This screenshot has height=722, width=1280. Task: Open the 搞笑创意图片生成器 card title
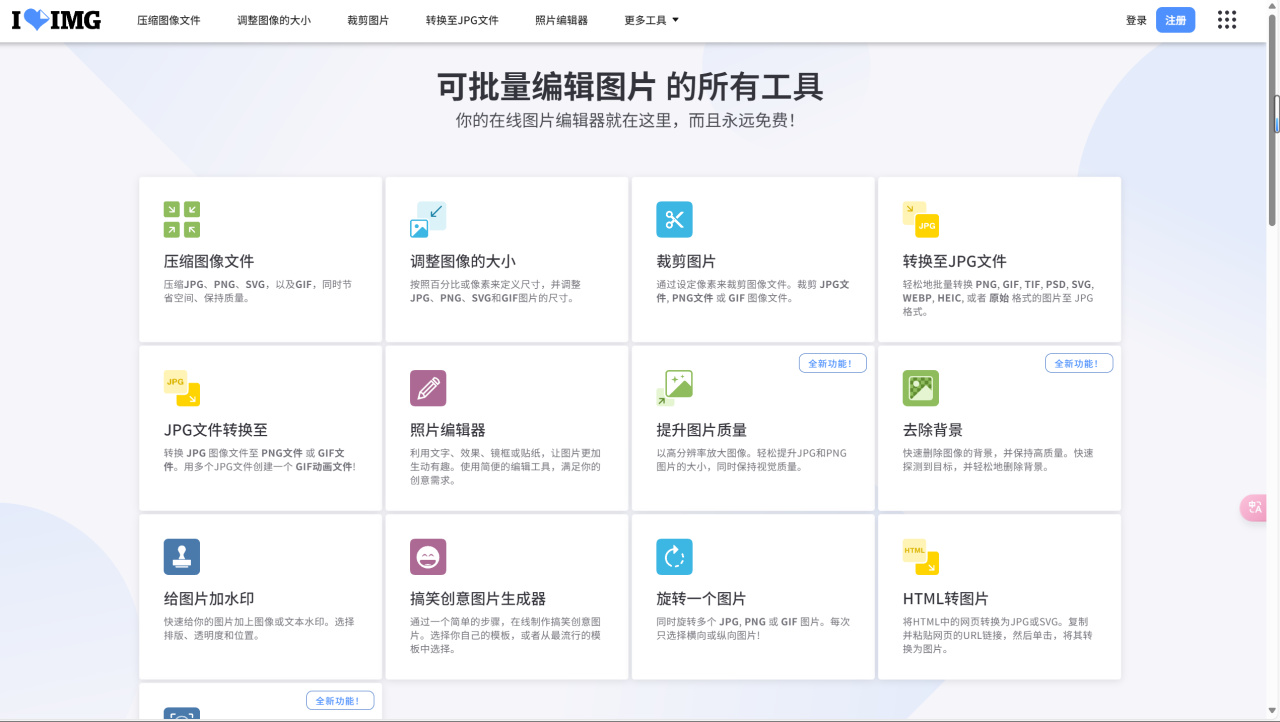click(478, 600)
